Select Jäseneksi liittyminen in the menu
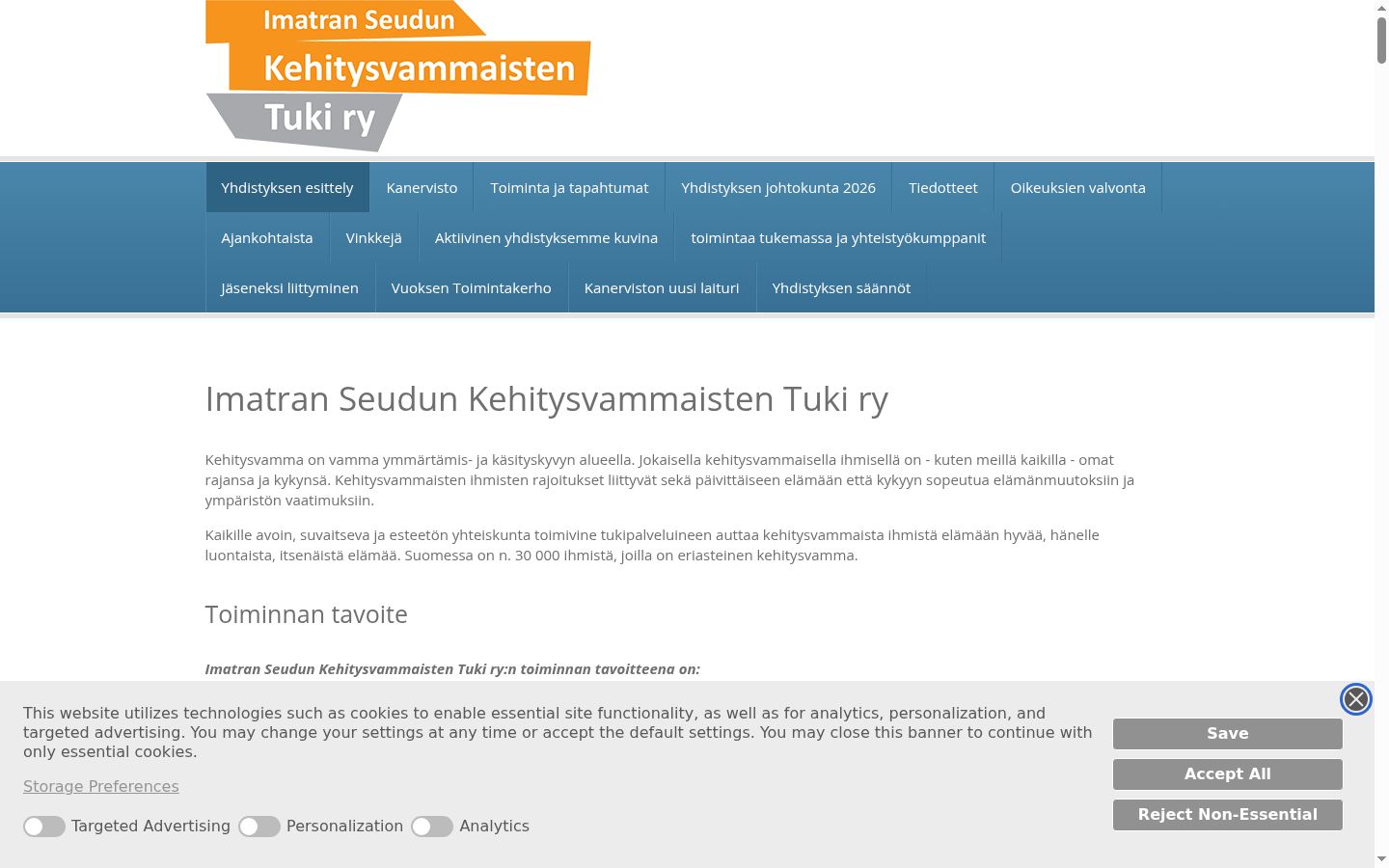 [289, 287]
